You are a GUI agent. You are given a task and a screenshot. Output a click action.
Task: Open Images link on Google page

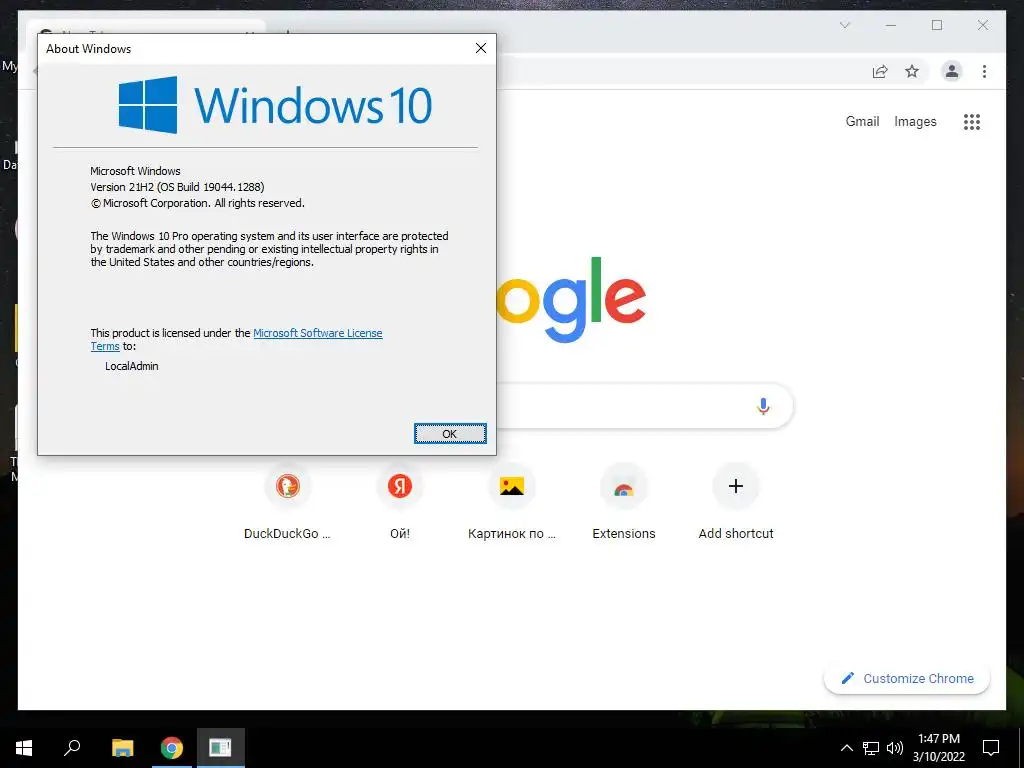(915, 121)
